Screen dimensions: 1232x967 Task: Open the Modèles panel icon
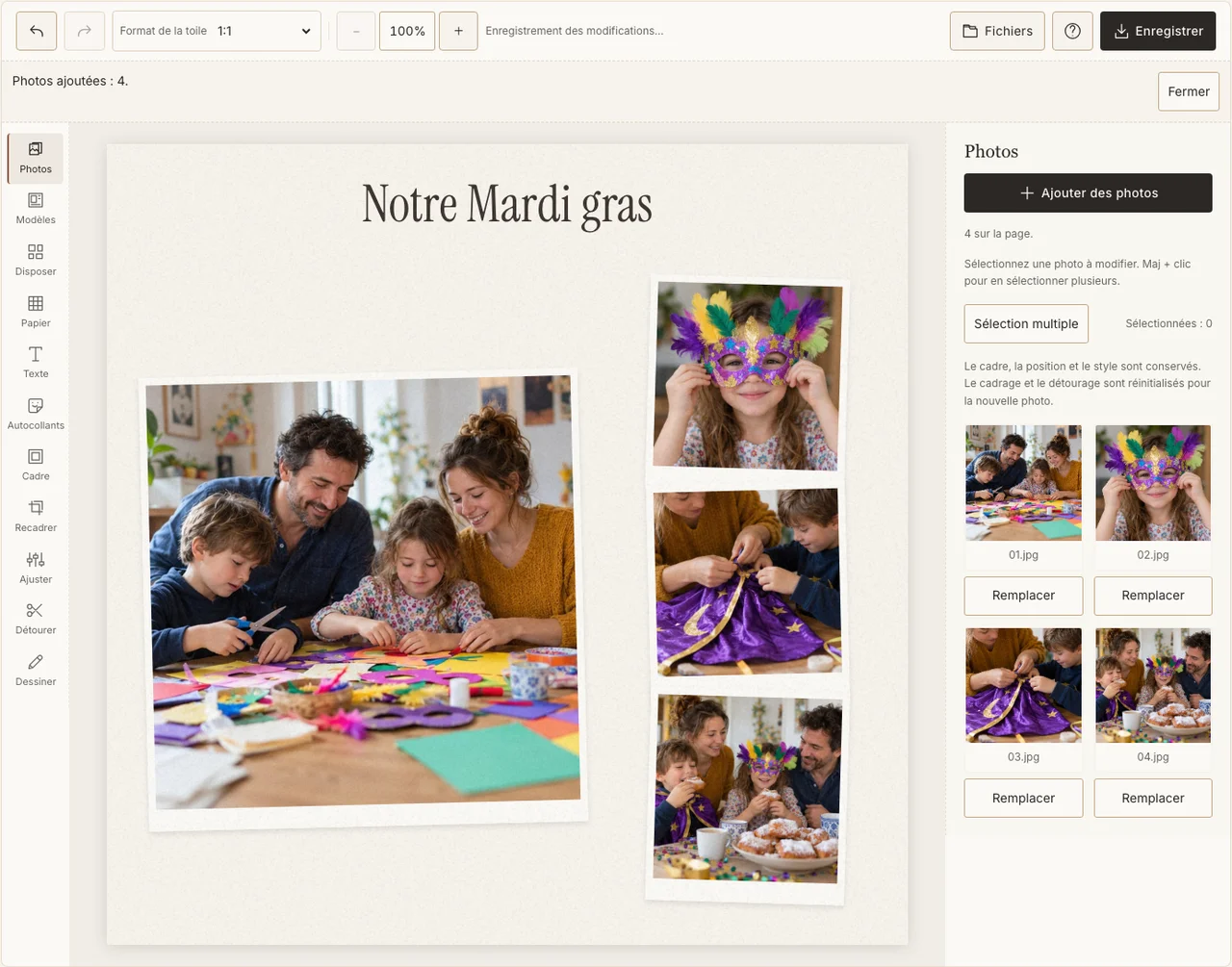[36, 209]
